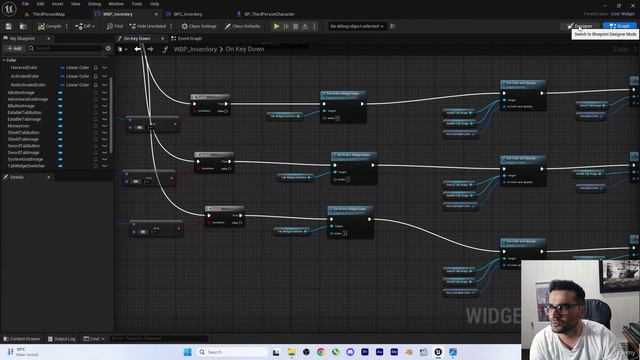
Task: Click the ActivatedColor blue type swatch
Action: click(62, 76)
